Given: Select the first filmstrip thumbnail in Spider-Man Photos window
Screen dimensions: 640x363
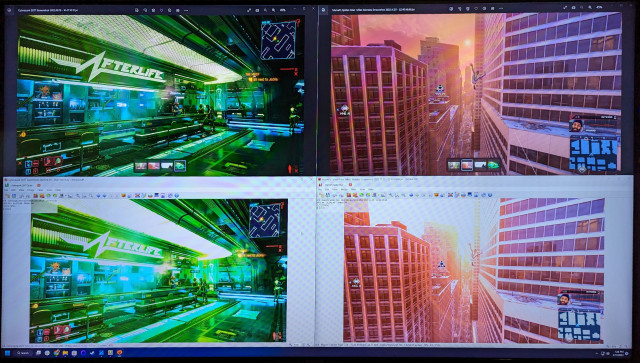Looking at the screenshot, I should click(454, 165).
